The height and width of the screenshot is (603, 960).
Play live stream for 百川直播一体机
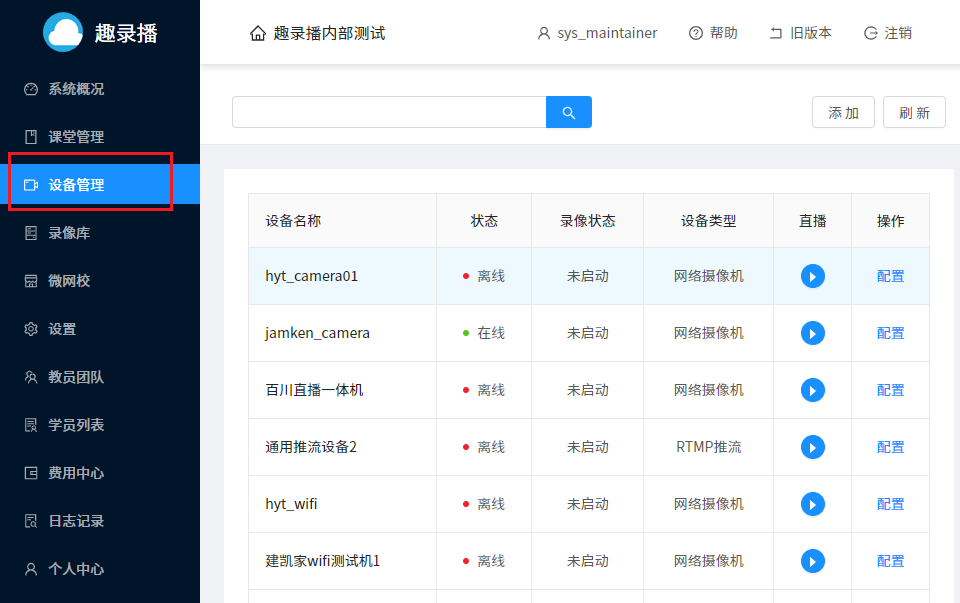pos(812,390)
